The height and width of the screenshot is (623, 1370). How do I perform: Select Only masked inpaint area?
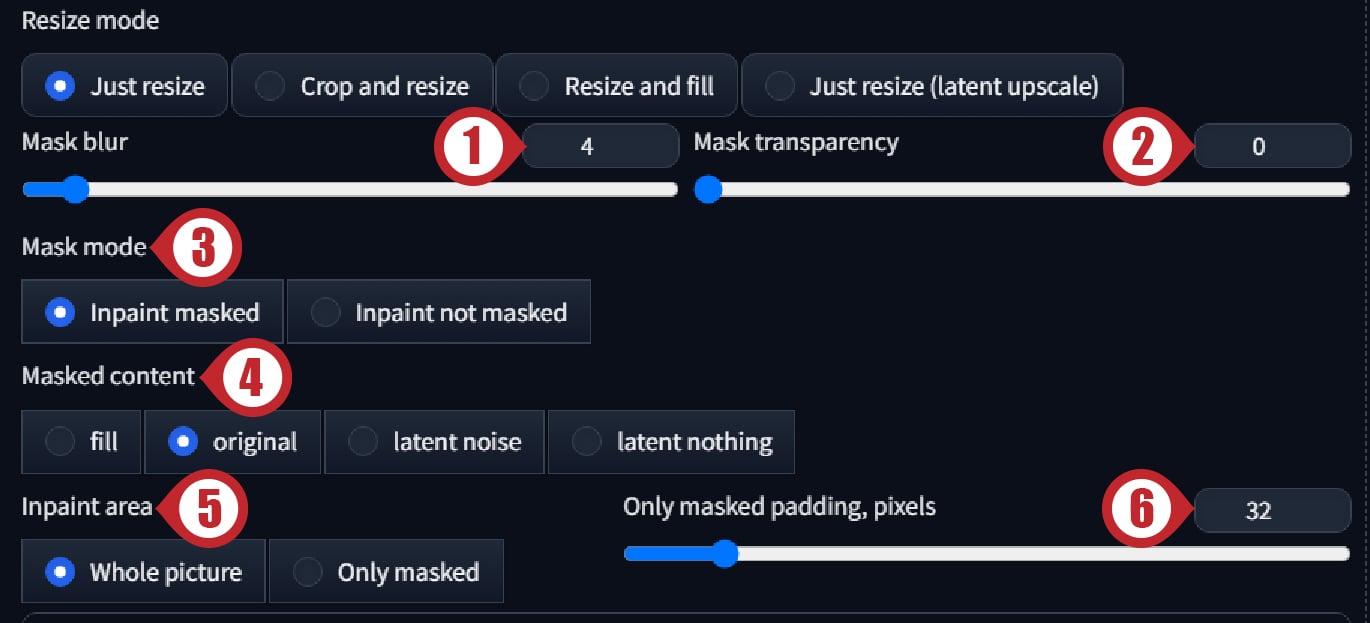coord(386,571)
